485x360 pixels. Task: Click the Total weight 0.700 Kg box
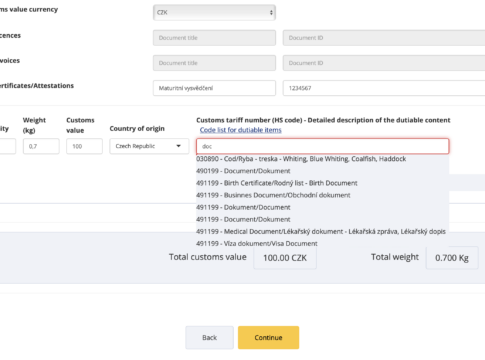[x=452, y=258]
